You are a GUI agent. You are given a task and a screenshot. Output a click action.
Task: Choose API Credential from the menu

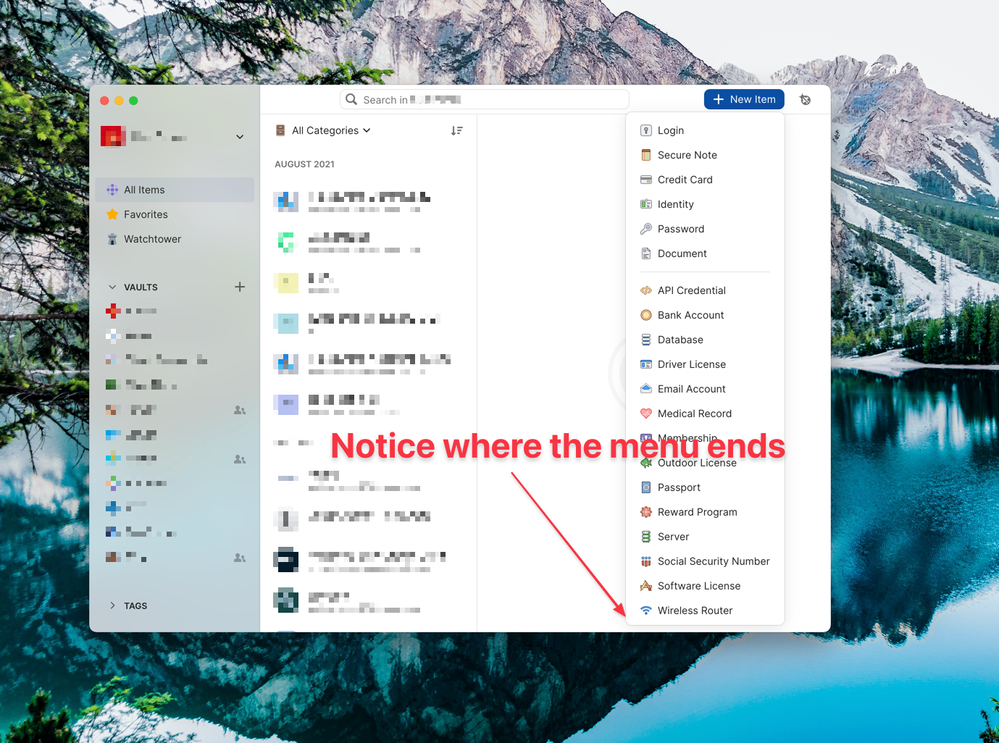(x=691, y=291)
